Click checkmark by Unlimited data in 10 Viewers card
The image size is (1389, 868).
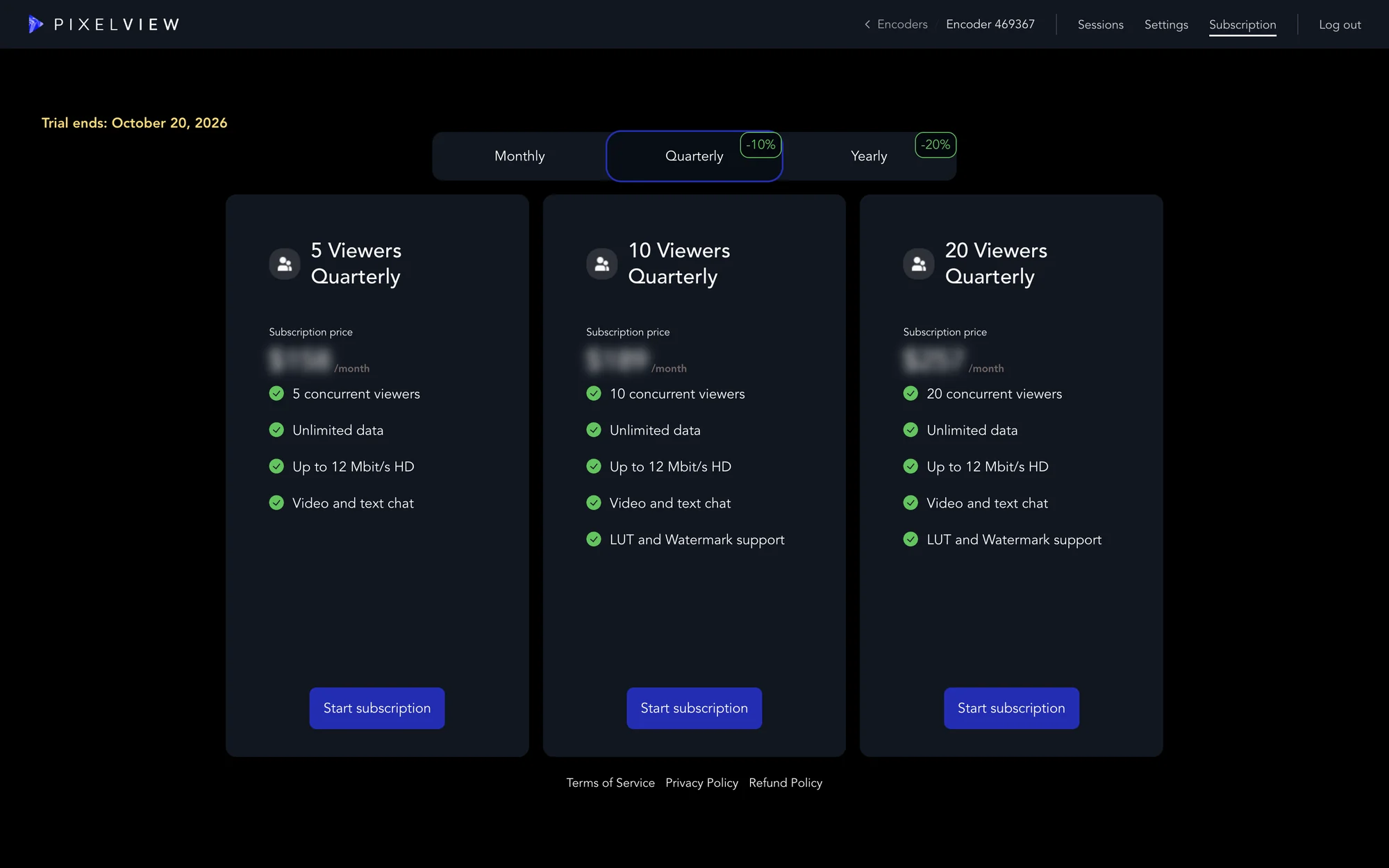click(x=594, y=430)
